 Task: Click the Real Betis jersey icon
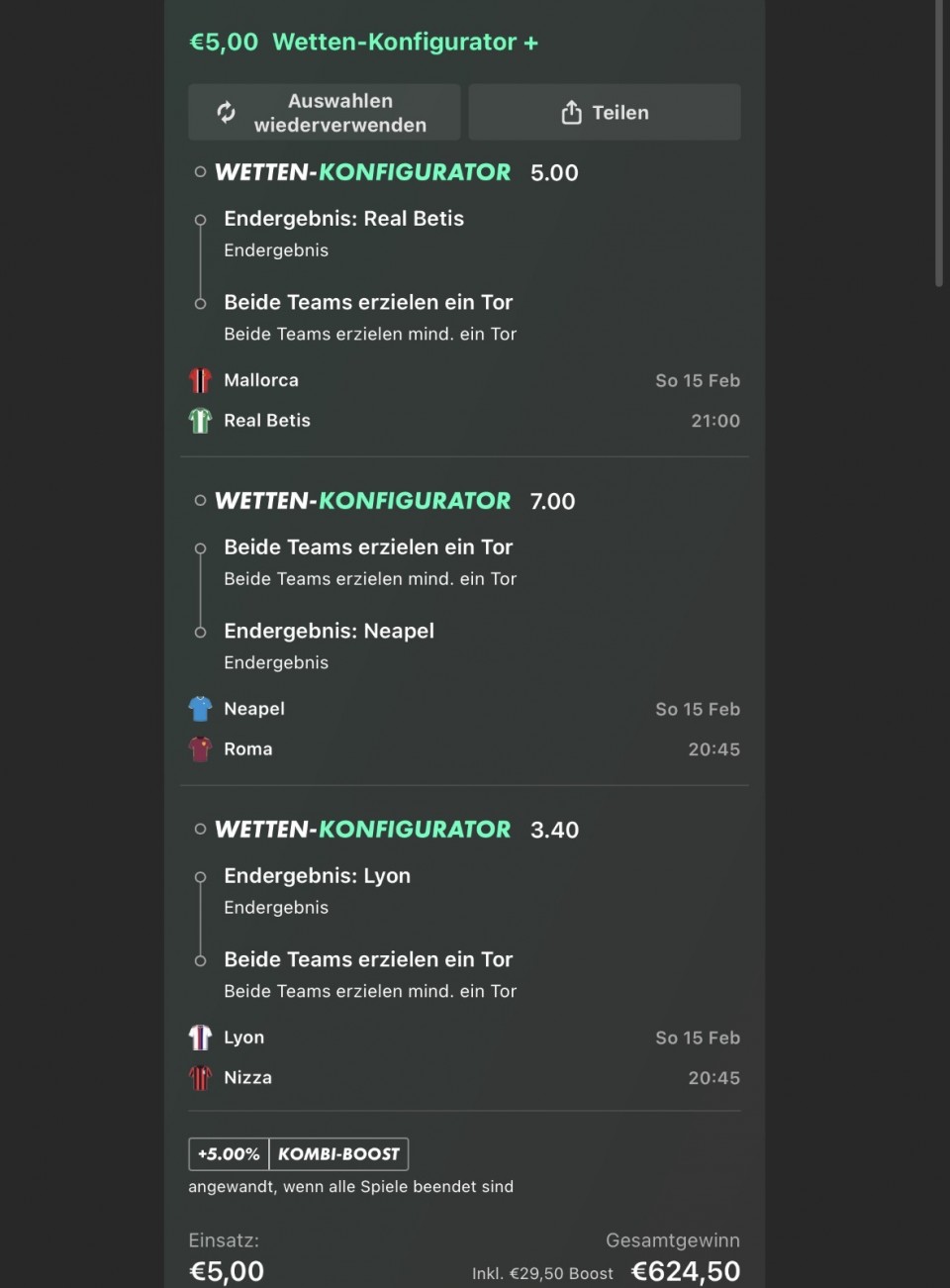point(200,421)
